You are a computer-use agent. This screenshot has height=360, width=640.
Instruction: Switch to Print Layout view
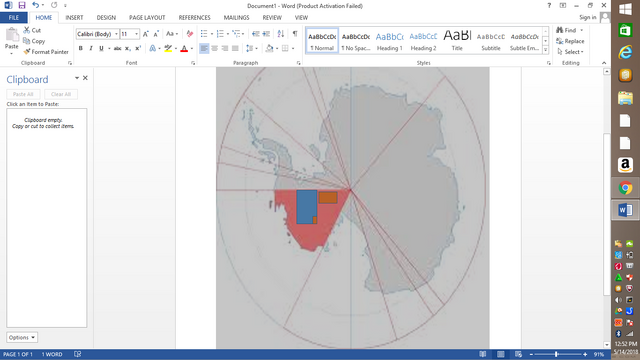click(500, 354)
